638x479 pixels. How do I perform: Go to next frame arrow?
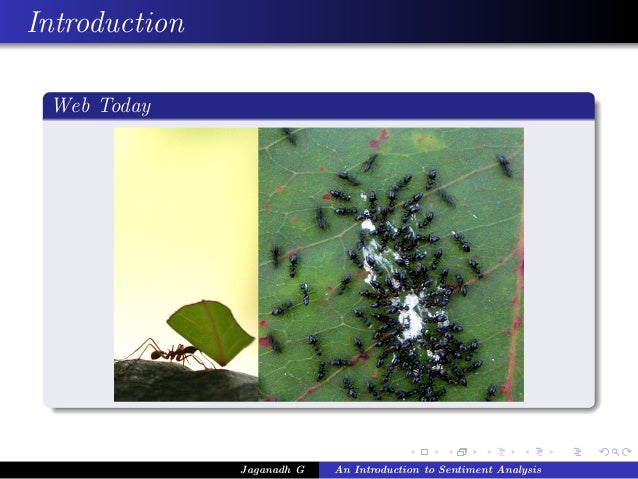coord(475,452)
